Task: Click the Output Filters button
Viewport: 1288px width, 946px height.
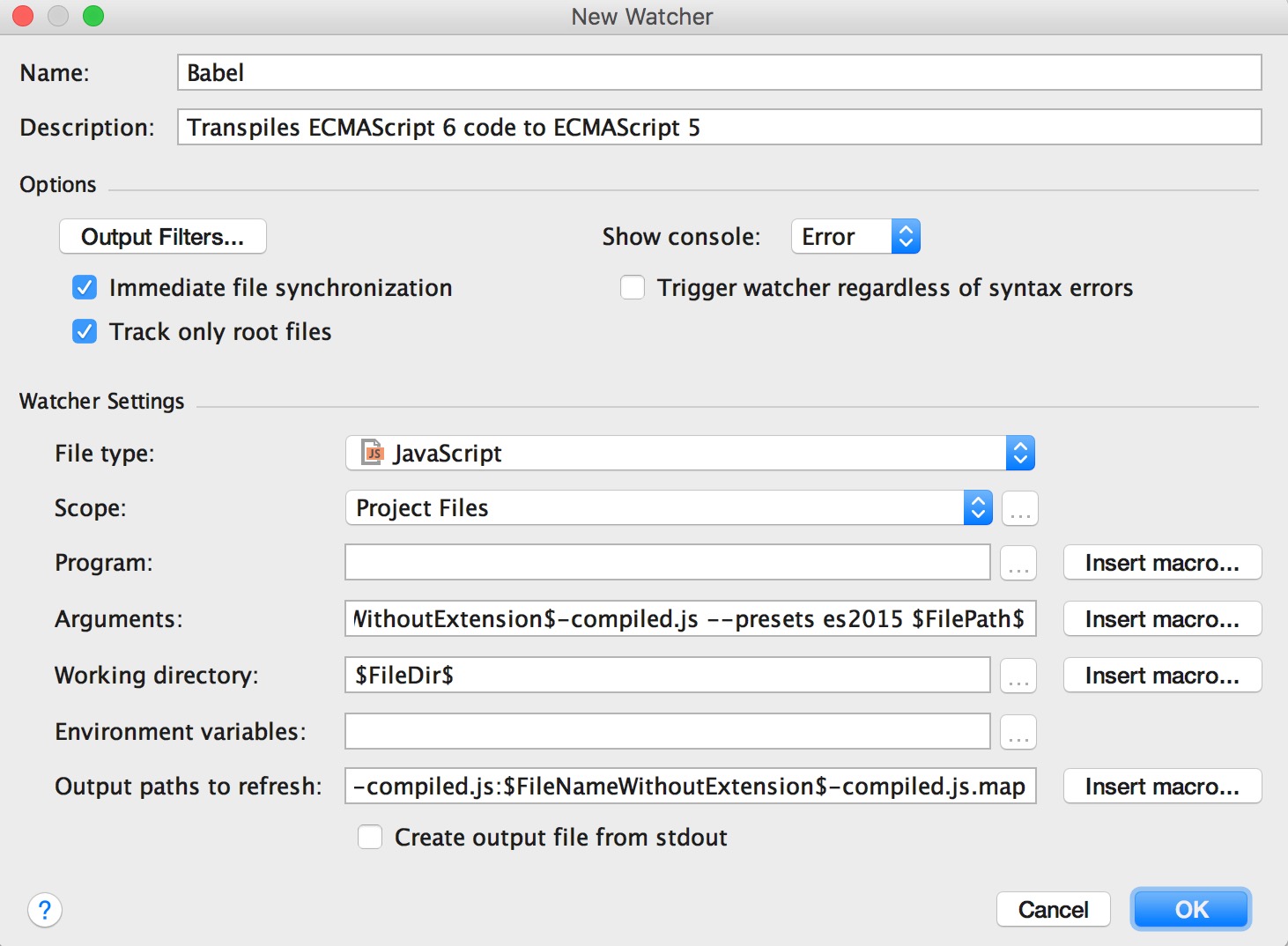Action: 163,237
